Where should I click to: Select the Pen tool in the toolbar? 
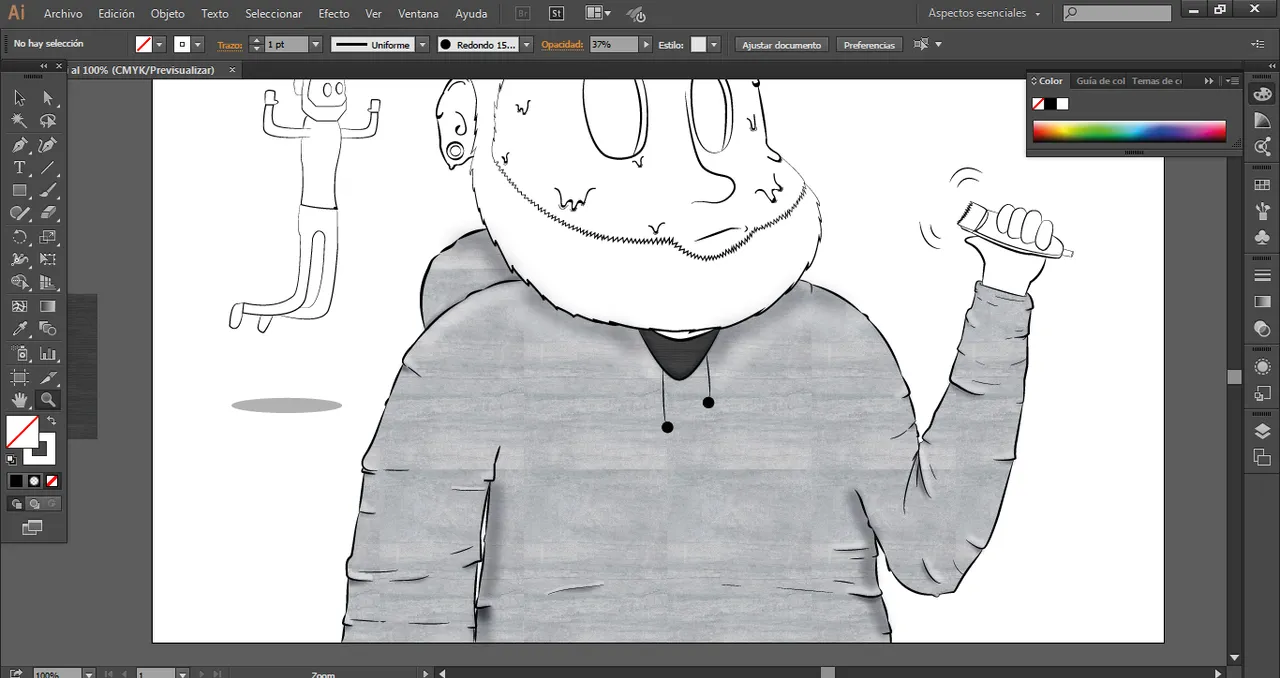point(18,145)
